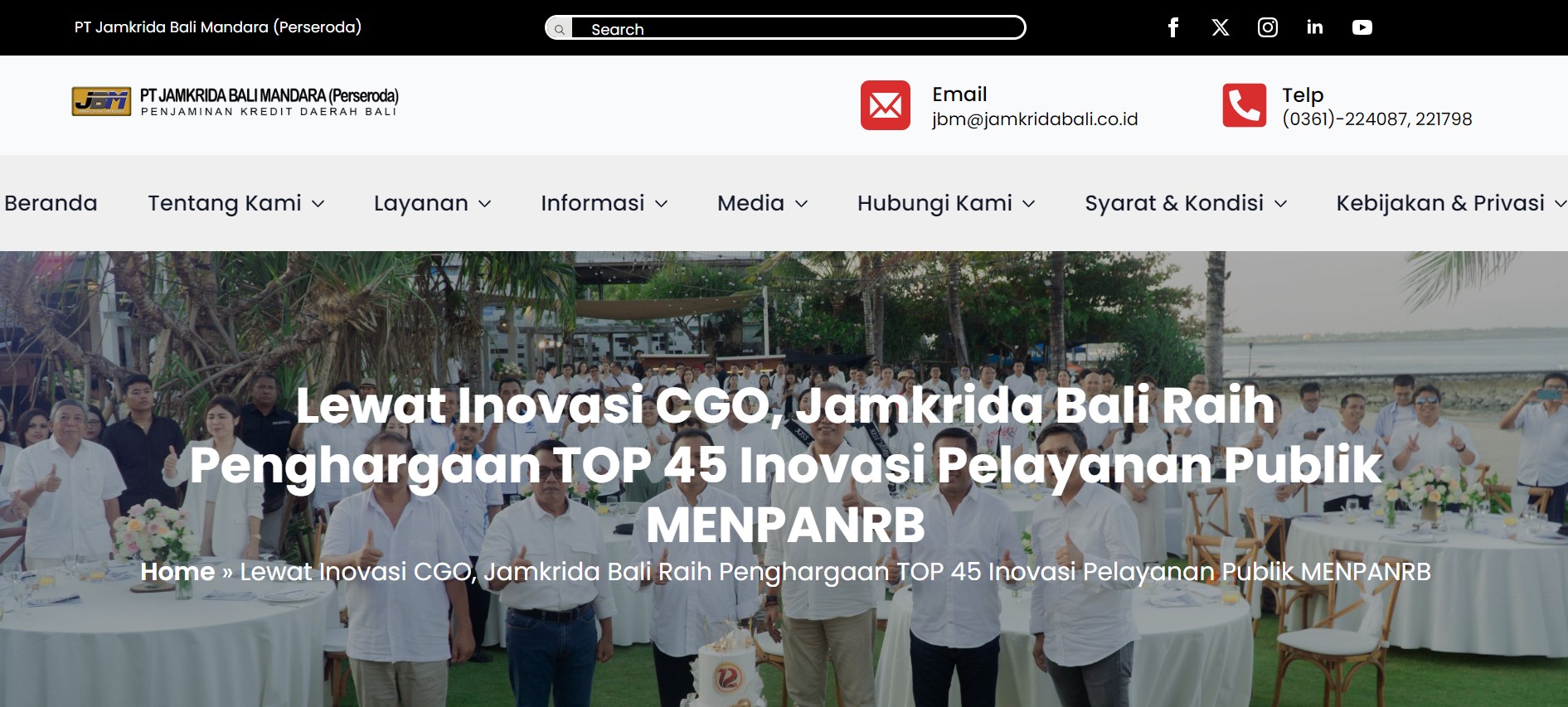The width and height of the screenshot is (1568, 707).
Task: Click the Email heading label
Action: point(959,94)
